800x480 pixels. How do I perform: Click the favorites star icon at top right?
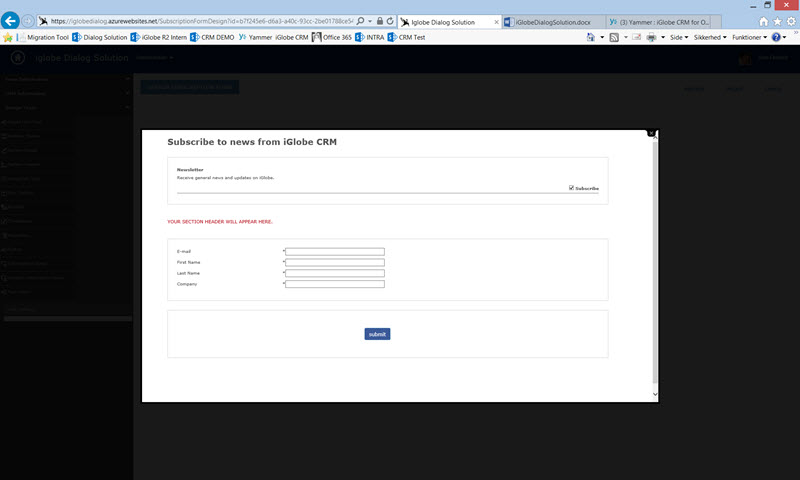777,21
